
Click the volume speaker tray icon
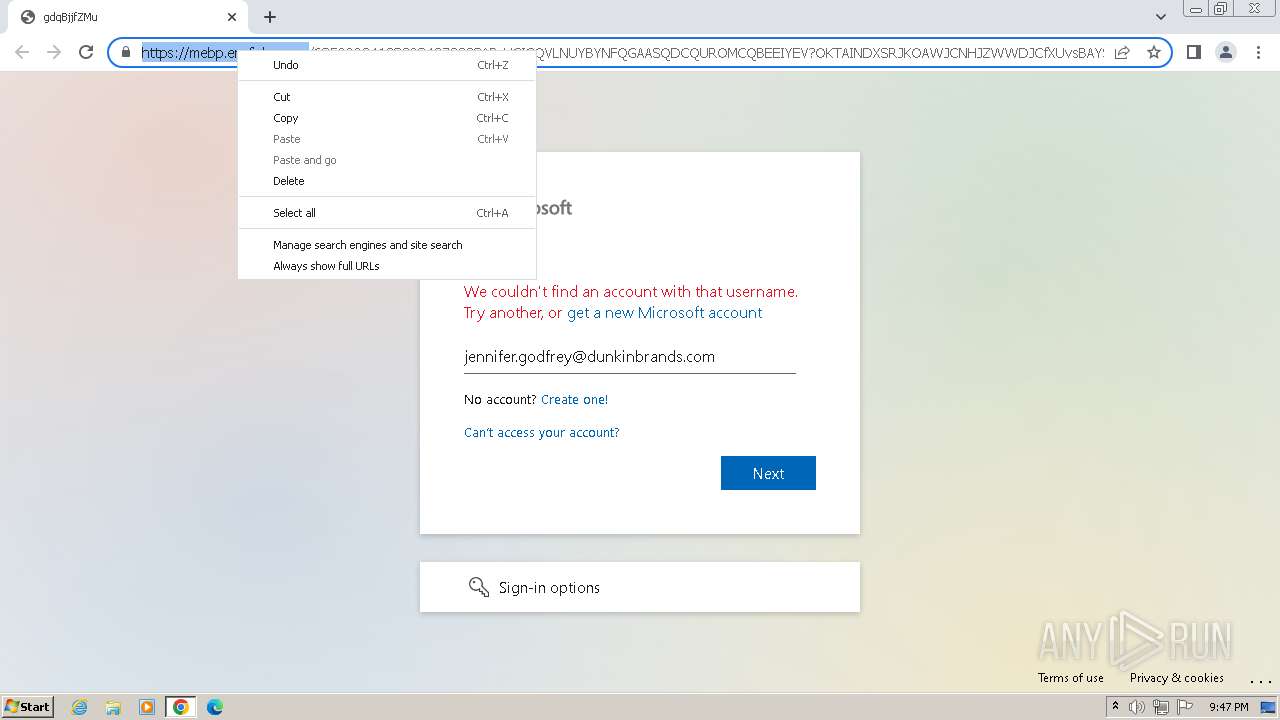(1136, 707)
